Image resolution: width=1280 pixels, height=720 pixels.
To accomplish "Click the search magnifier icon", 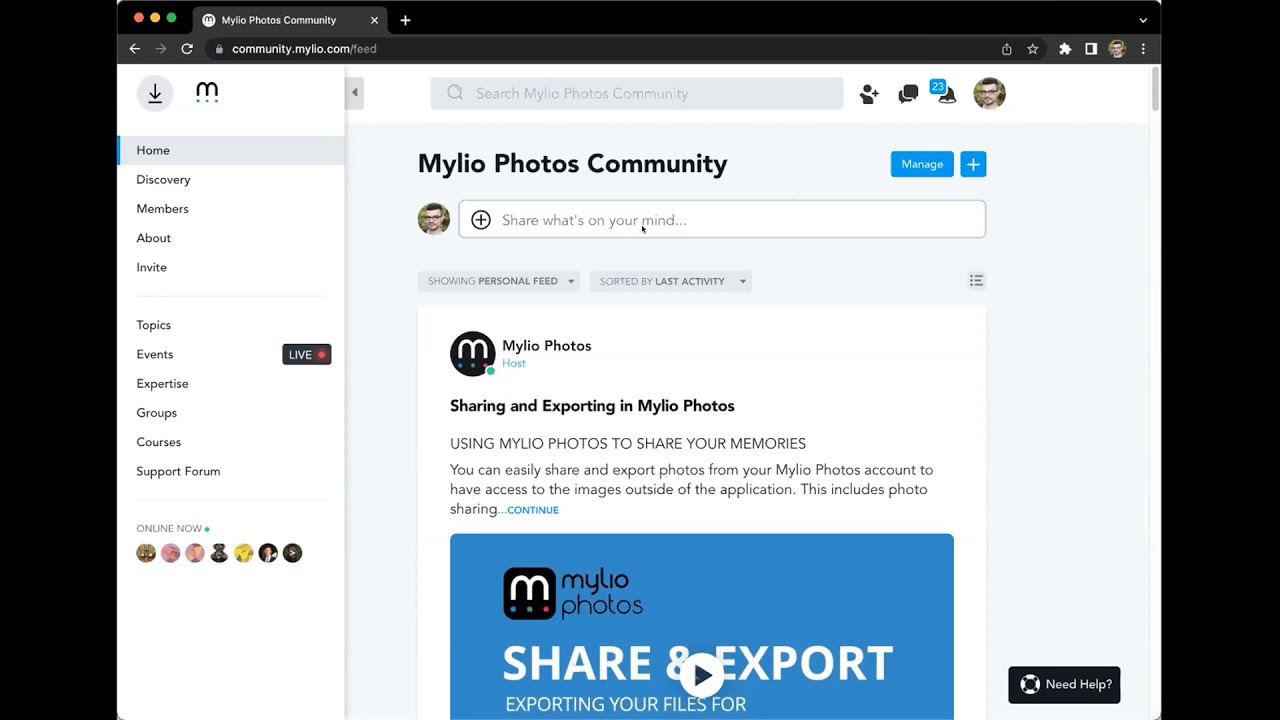I will (x=455, y=93).
